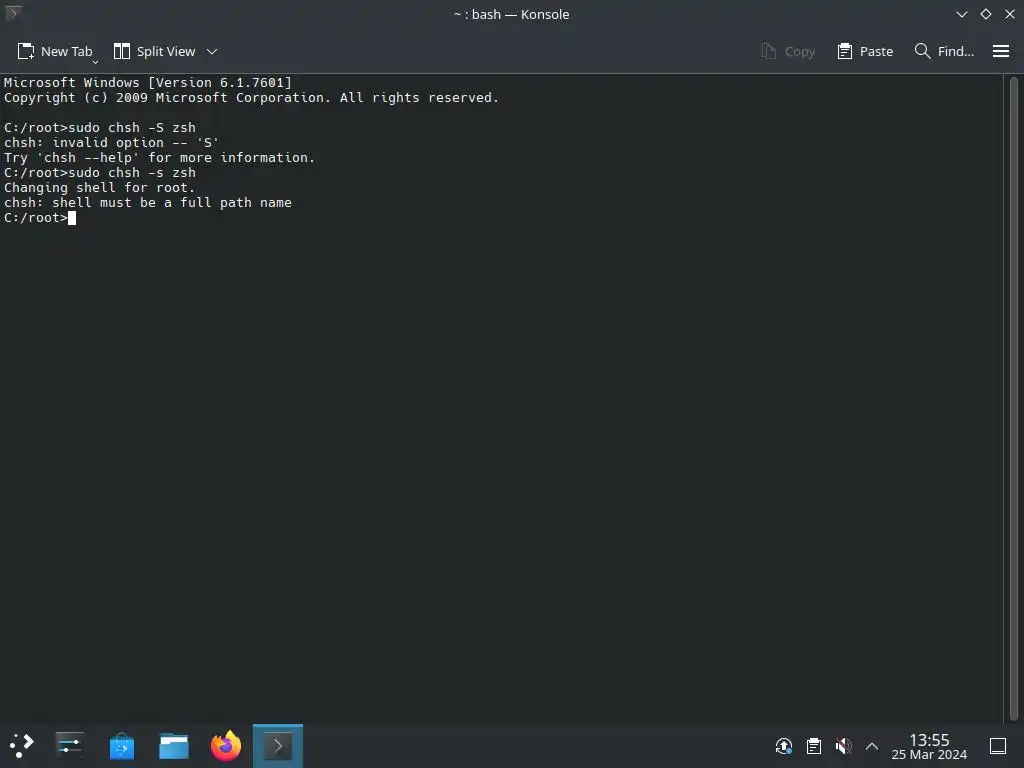
Task: Minimize the Konsole window
Action: point(961,14)
